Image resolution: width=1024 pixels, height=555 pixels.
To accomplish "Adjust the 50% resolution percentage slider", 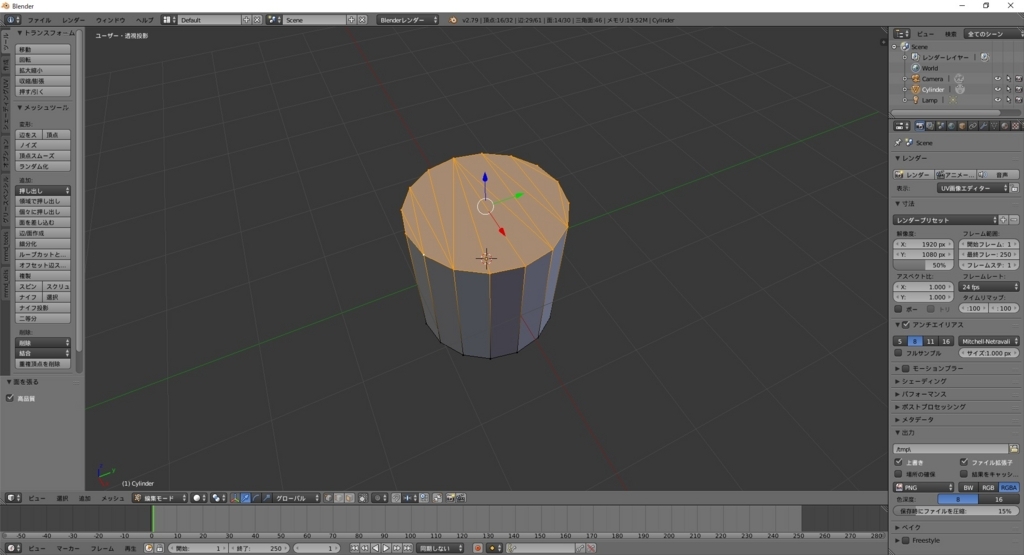I will click(x=923, y=265).
